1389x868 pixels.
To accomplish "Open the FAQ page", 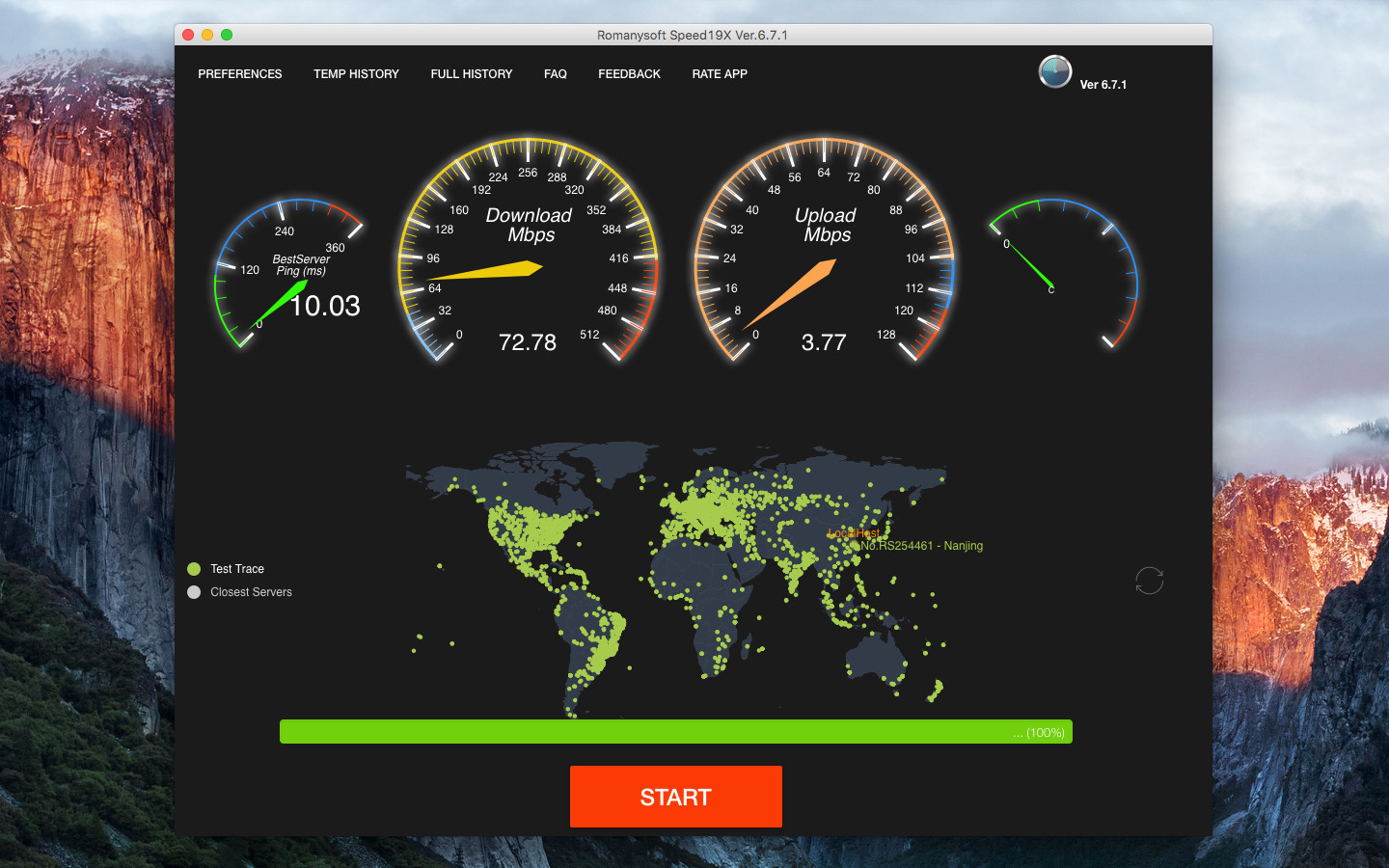I will pyautogui.click(x=555, y=73).
